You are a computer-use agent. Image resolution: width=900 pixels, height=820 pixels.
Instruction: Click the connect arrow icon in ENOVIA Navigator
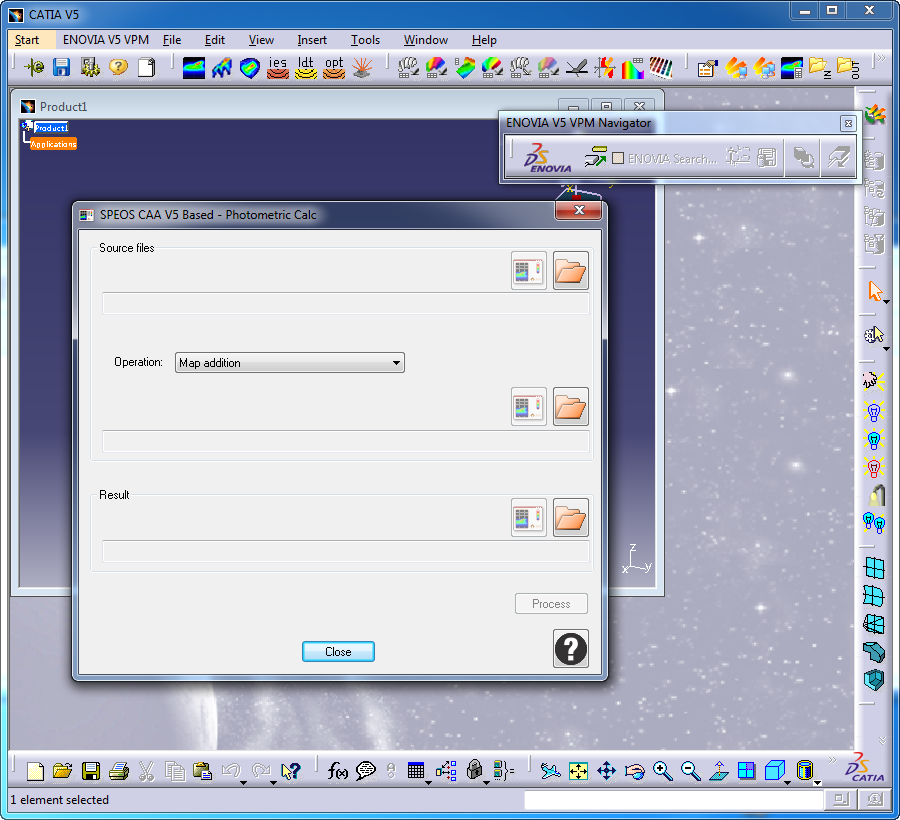click(595, 157)
